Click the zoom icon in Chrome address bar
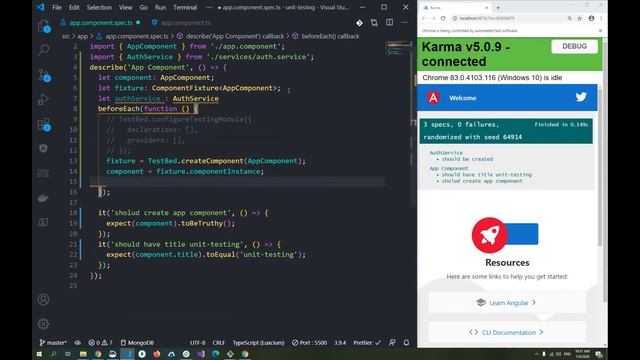 tap(569, 18)
